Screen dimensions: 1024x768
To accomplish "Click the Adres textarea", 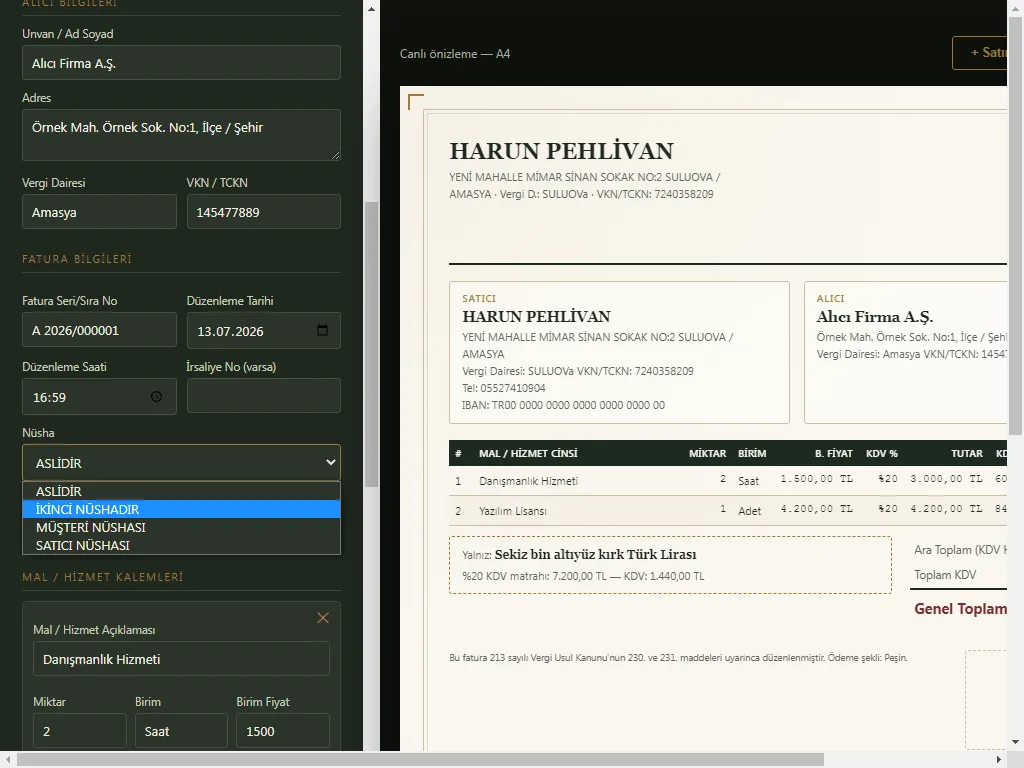I will pos(182,135).
